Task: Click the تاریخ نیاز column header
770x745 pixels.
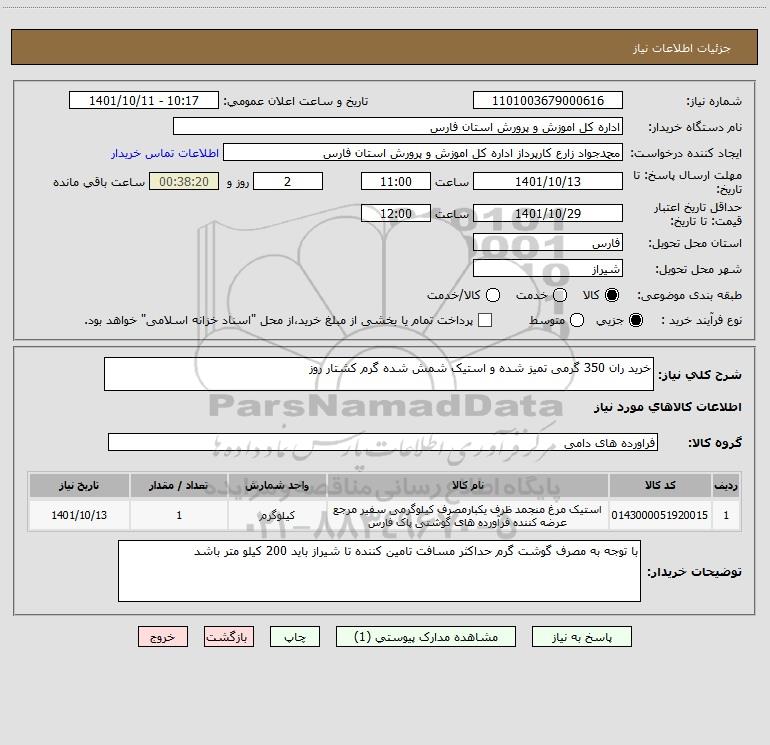Action: tap(79, 485)
